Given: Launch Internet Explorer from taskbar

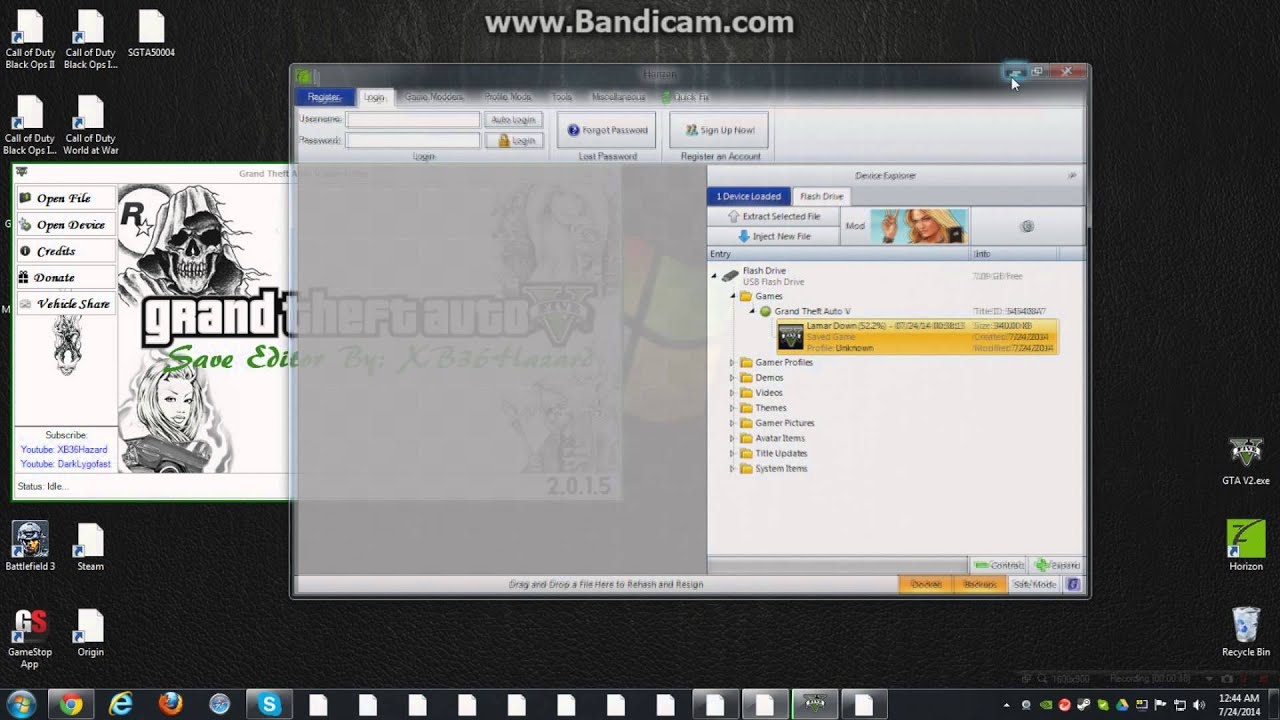Looking at the screenshot, I should pos(121,704).
